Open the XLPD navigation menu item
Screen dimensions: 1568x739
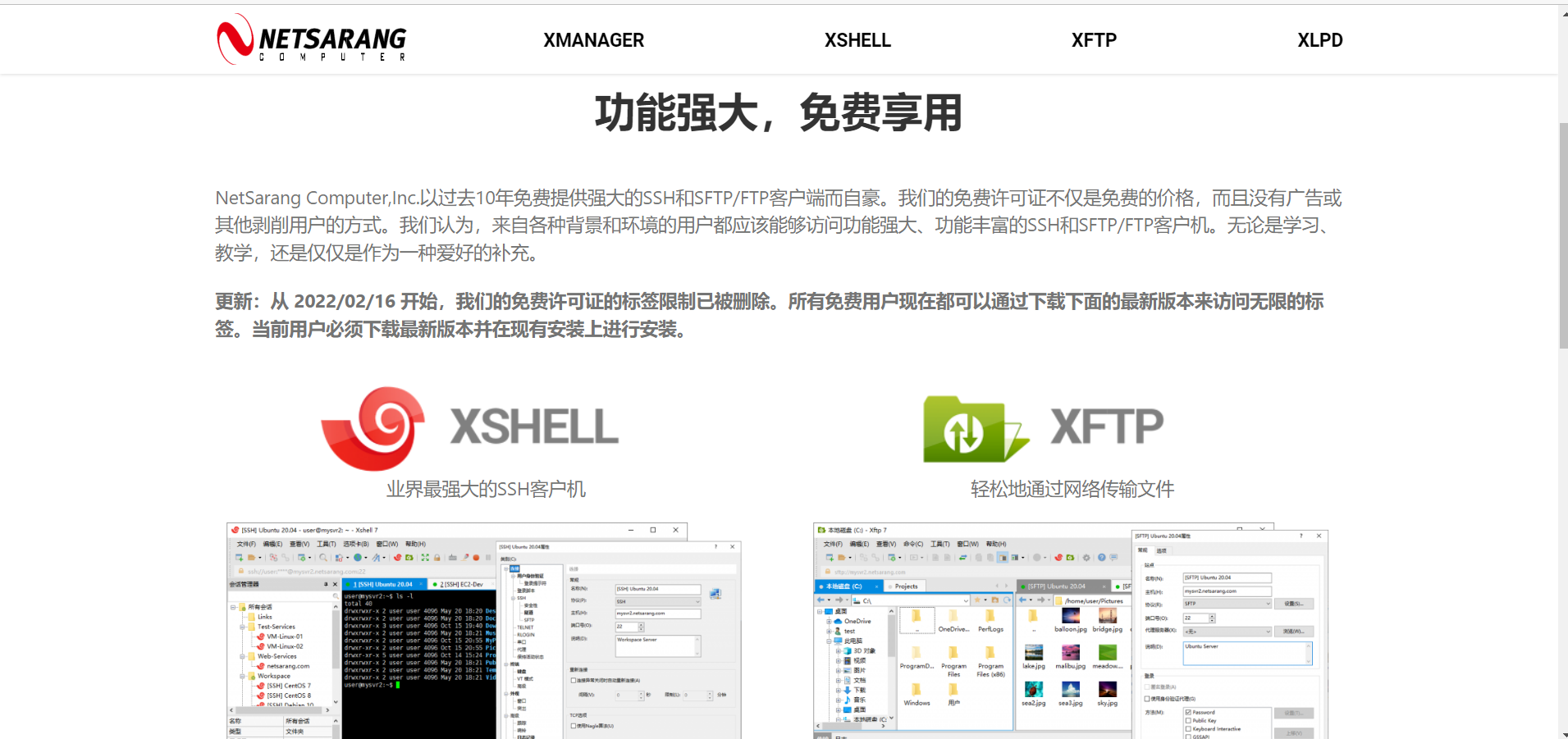1319,40
